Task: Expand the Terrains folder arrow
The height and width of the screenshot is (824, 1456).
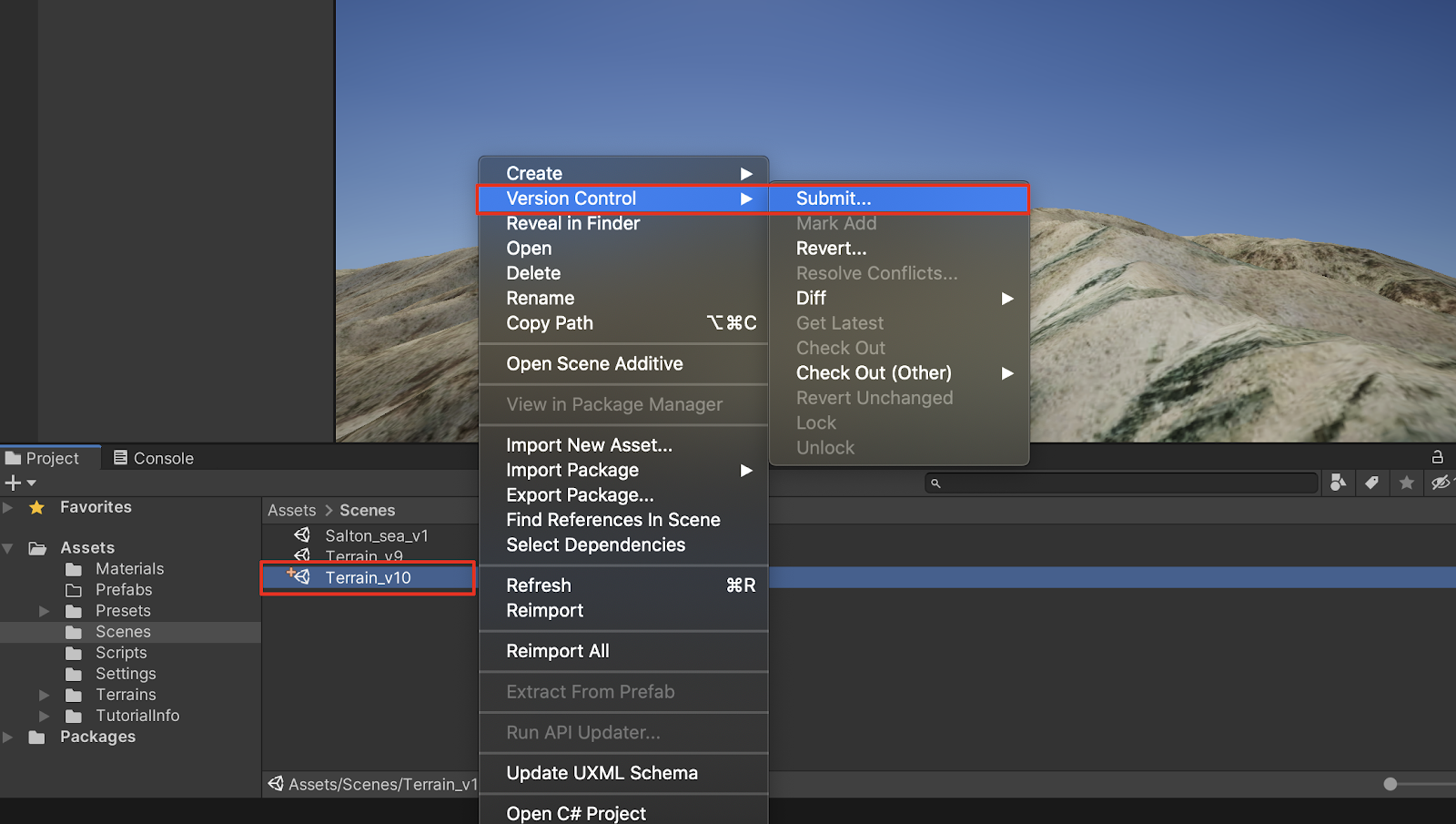Action: [44, 695]
